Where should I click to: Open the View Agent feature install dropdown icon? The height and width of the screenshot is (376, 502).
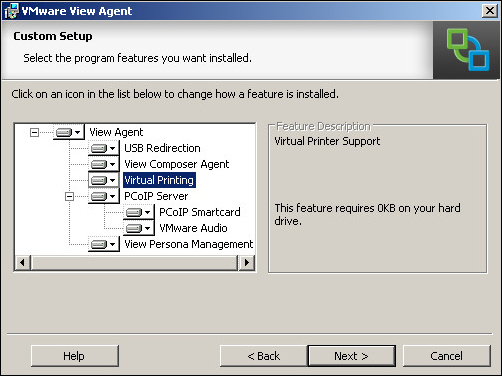pos(69,132)
